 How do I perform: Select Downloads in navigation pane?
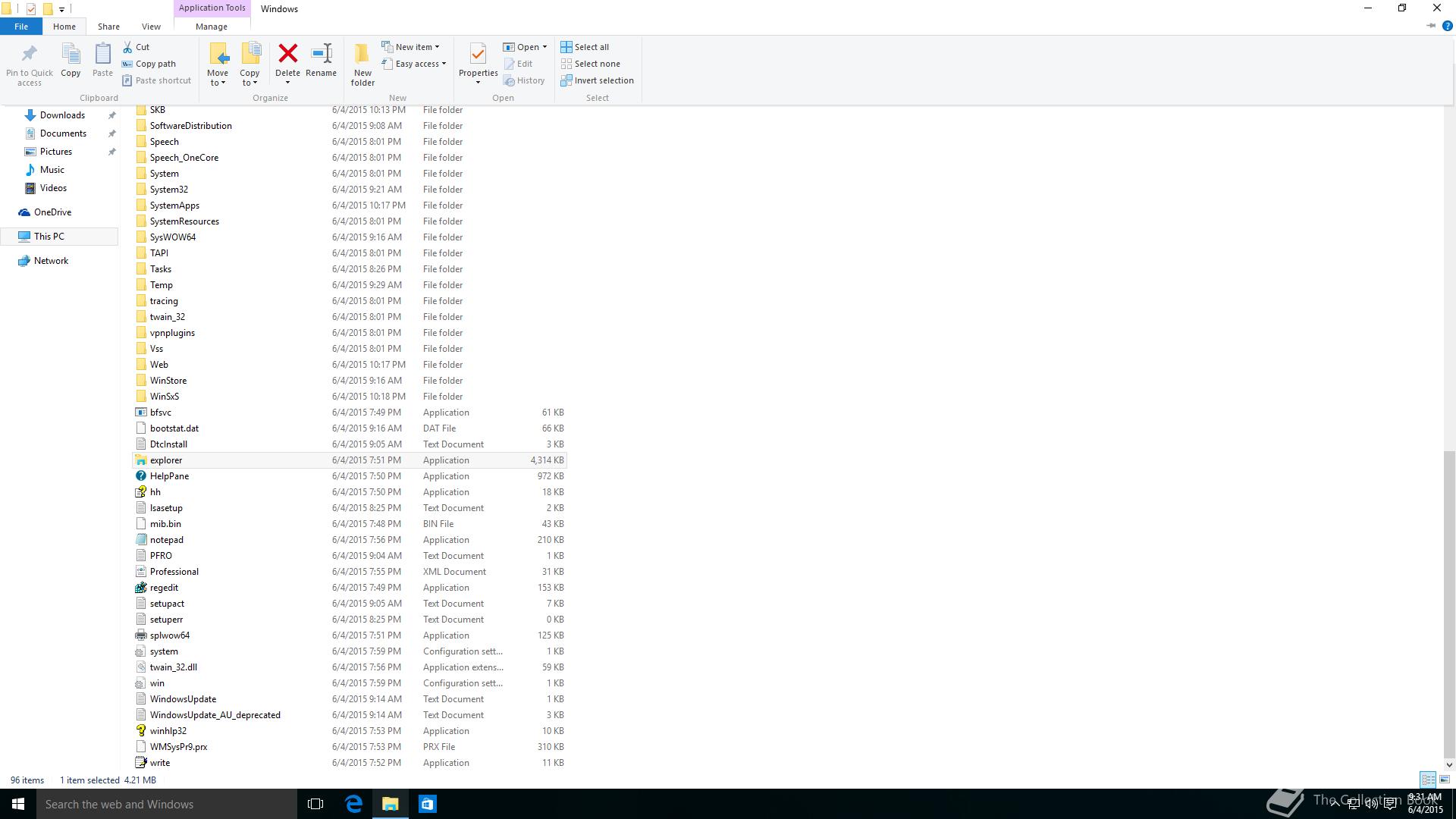coord(62,115)
